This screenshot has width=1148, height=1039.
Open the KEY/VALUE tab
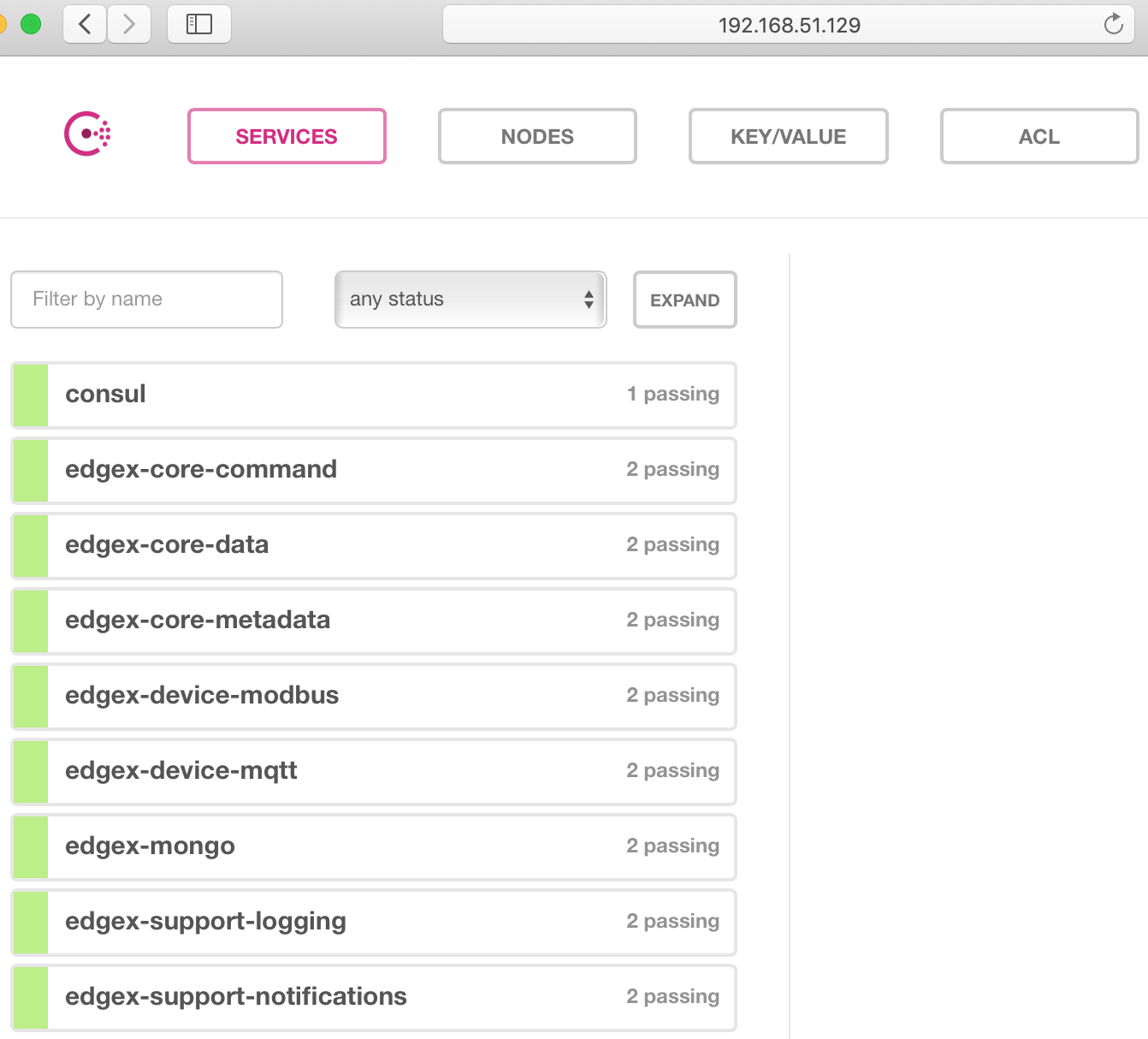coord(788,136)
